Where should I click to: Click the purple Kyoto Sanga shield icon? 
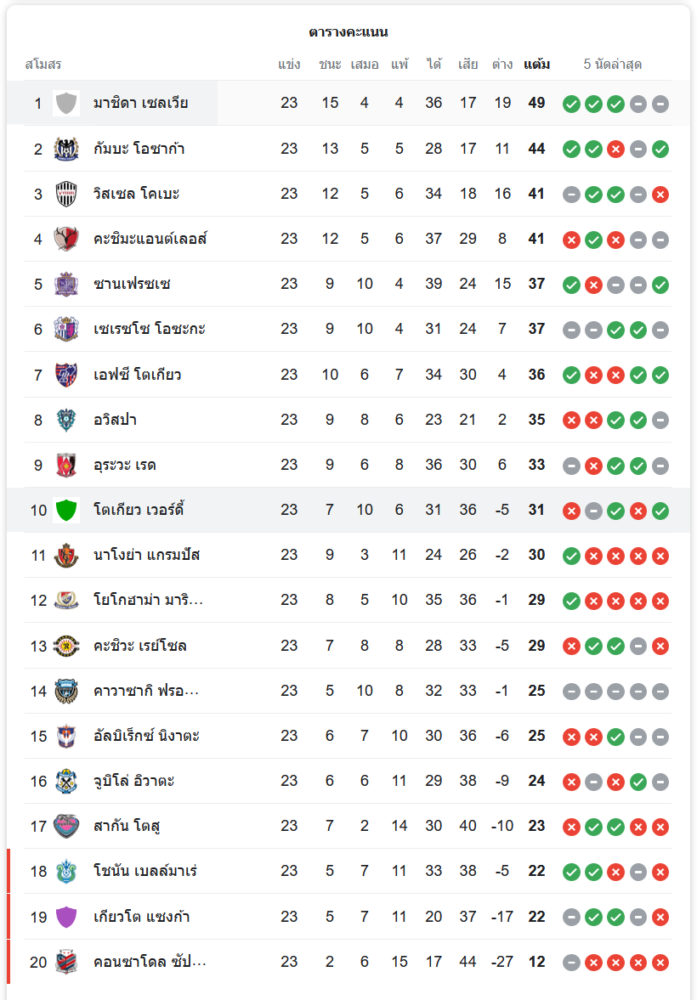coord(67,916)
